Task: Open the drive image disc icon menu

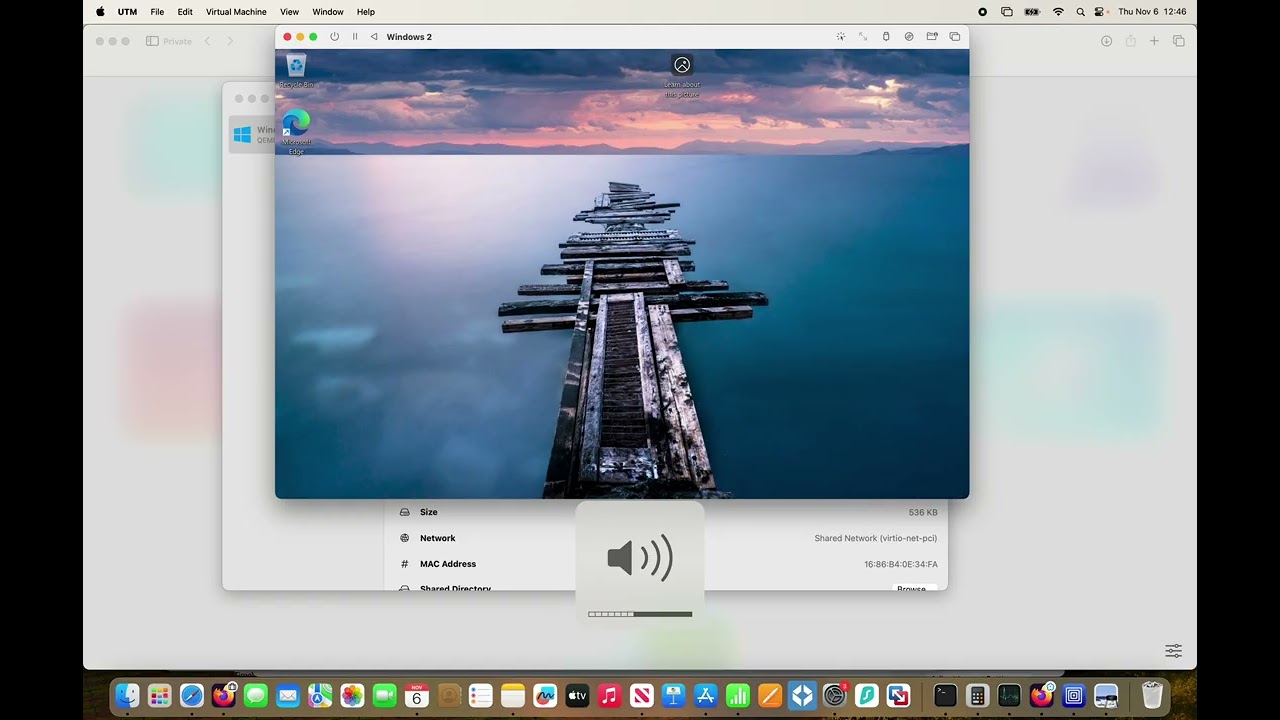Action: click(909, 37)
